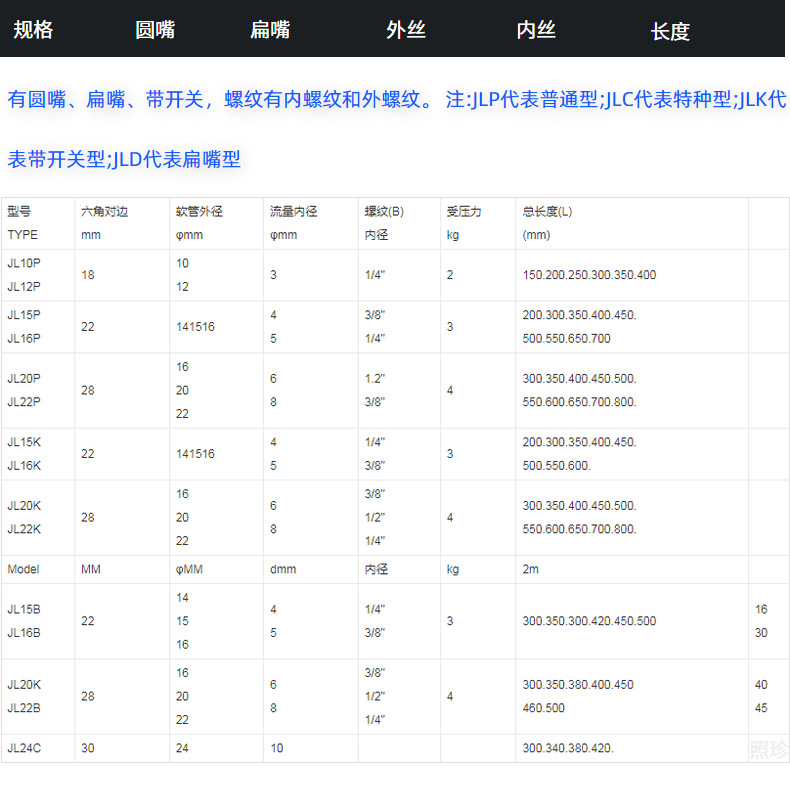Click value 40 in last column
The image size is (790, 787).
point(761,685)
